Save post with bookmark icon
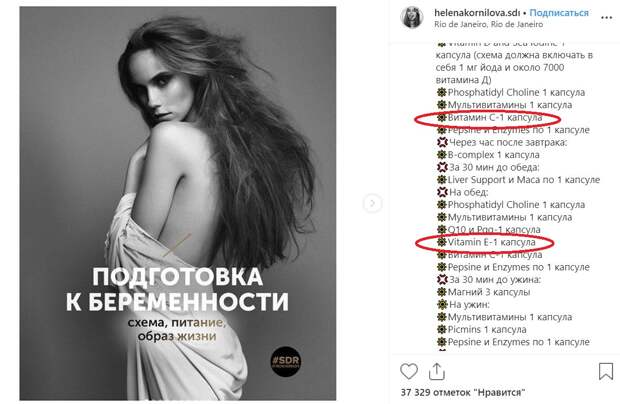The height and width of the screenshot is (404, 620). coord(606,372)
